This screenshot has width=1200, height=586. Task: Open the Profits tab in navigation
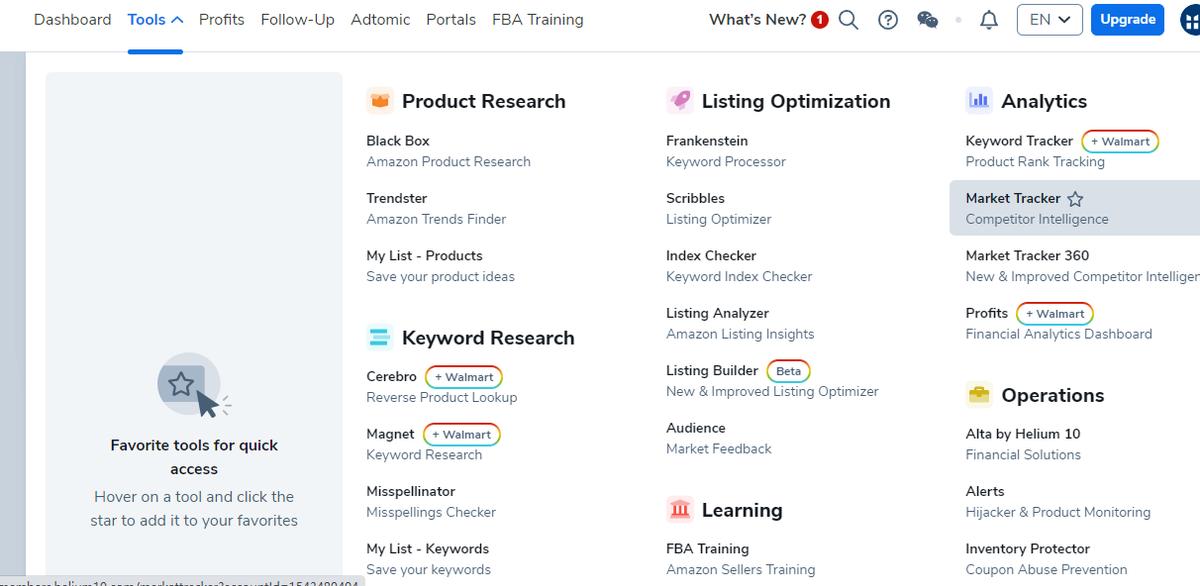[221, 20]
